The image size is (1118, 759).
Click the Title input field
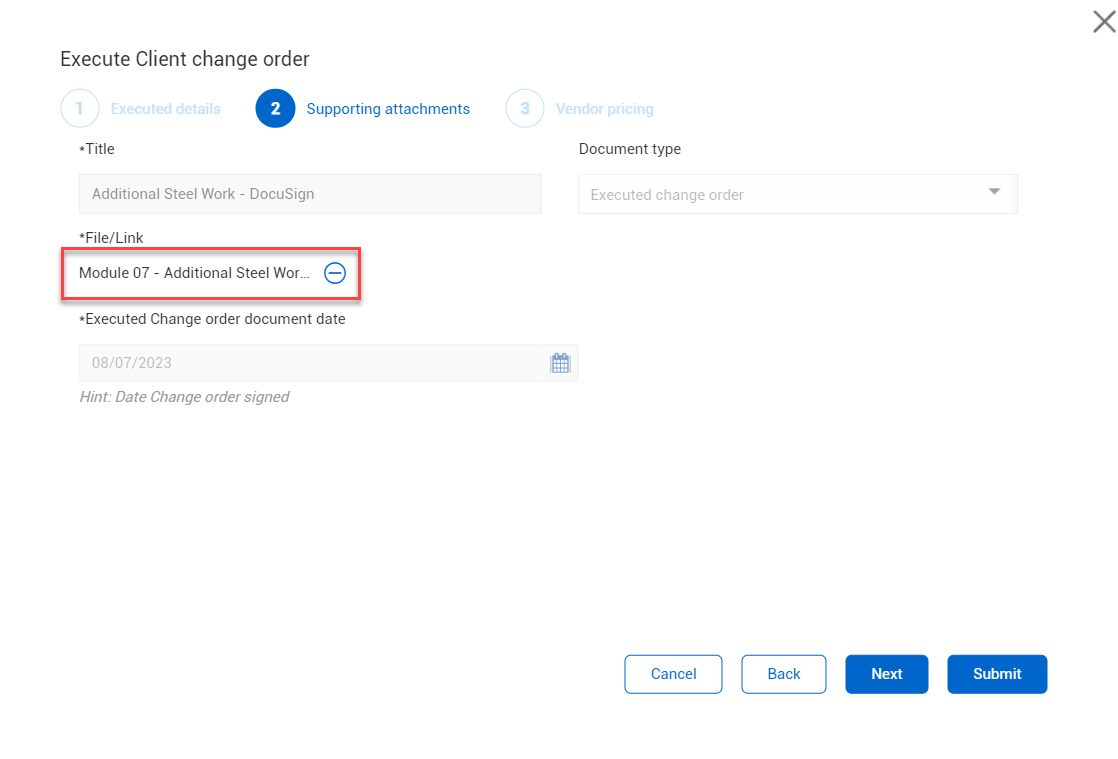click(310, 194)
